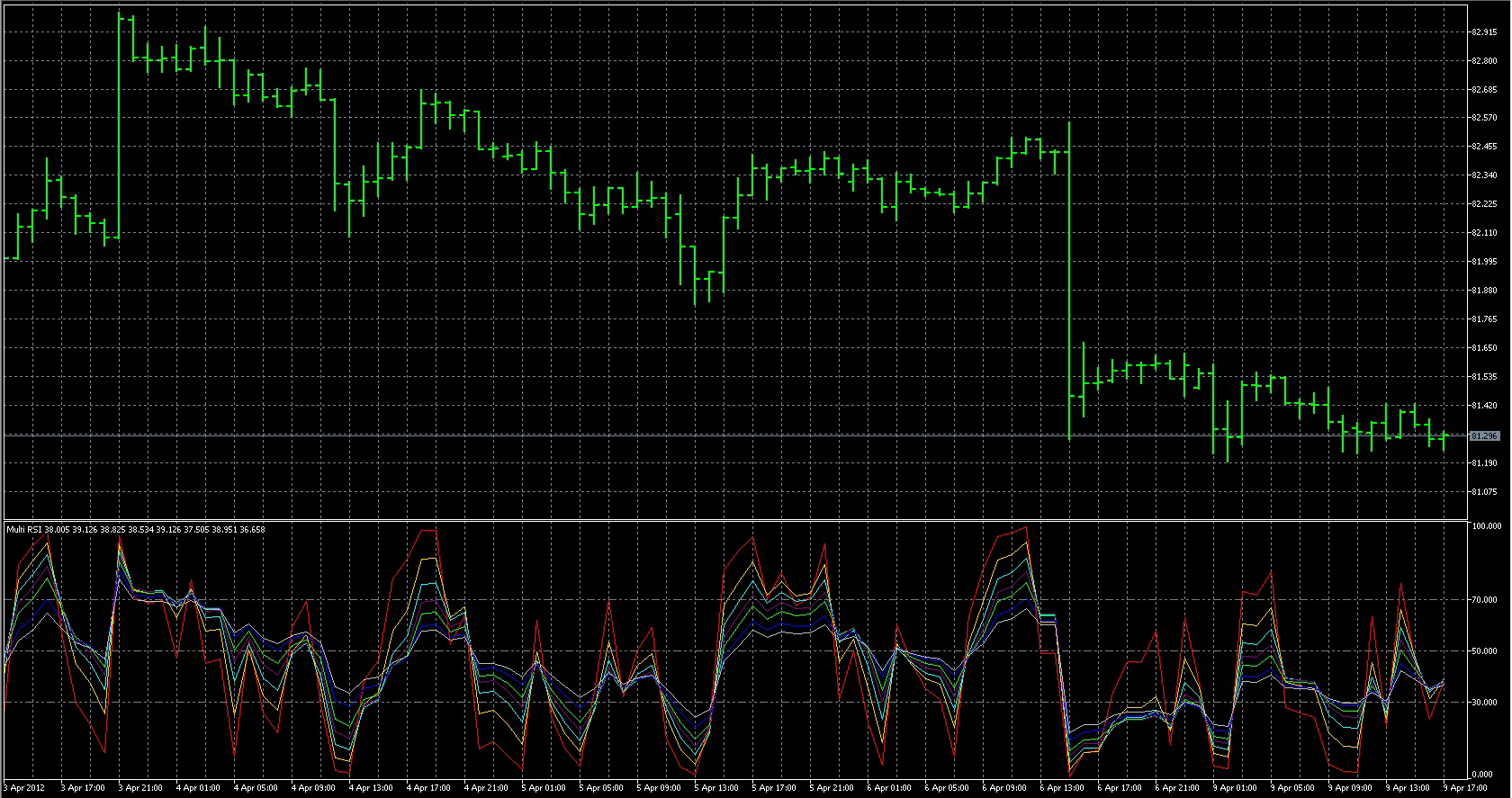The image size is (1512, 798).
Task: Click the 81.075 price axis label
Action: click(x=1484, y=492)
